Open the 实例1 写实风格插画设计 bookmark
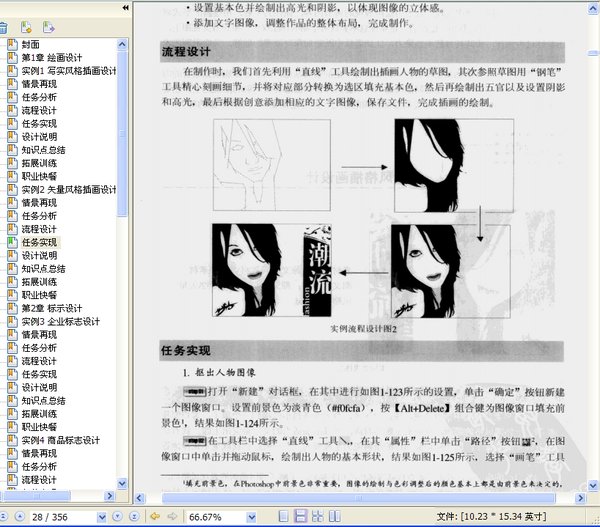Viewport: 600px width, 527px height. click(x=69, y=71)
